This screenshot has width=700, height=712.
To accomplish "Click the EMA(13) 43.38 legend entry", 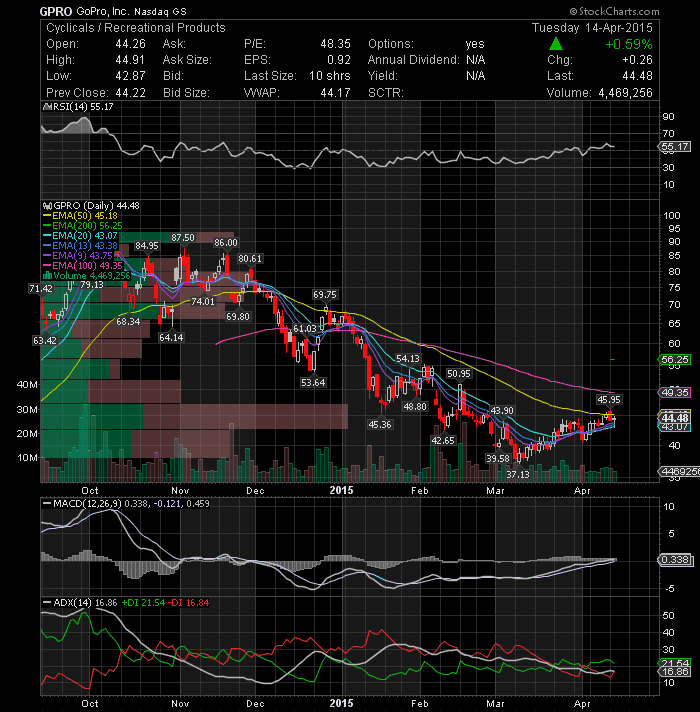I will tap(80, 246).
